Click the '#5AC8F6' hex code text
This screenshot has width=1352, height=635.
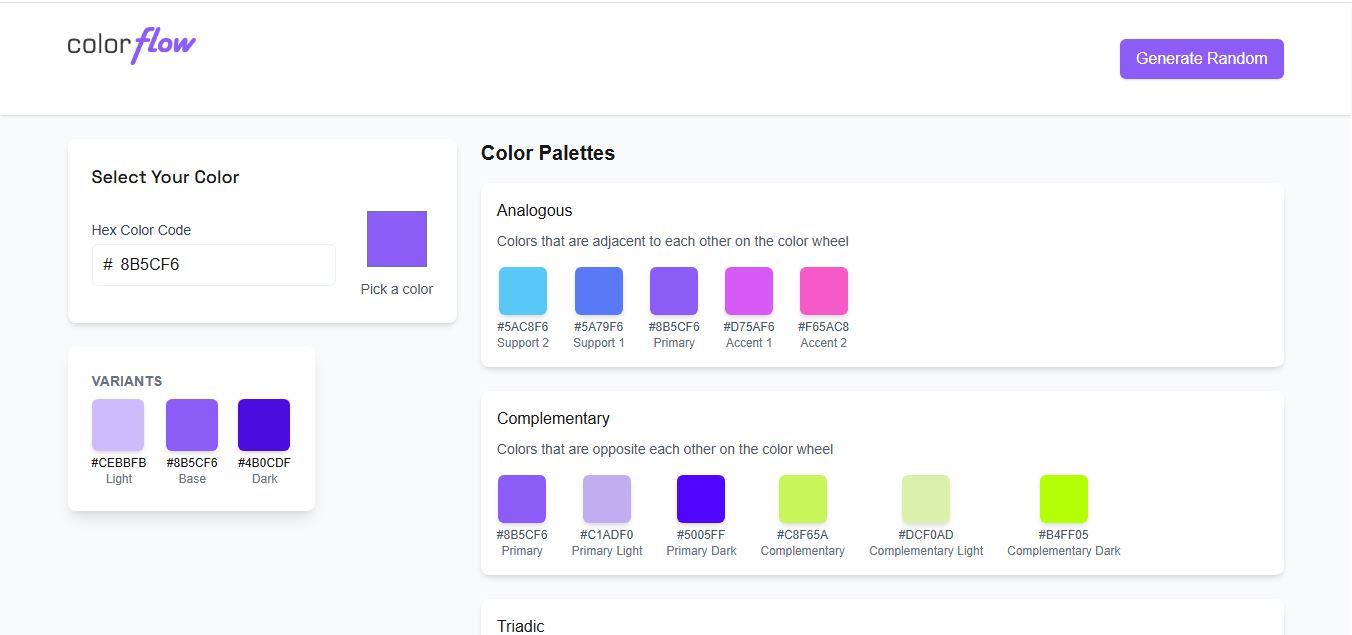point(523,327)
